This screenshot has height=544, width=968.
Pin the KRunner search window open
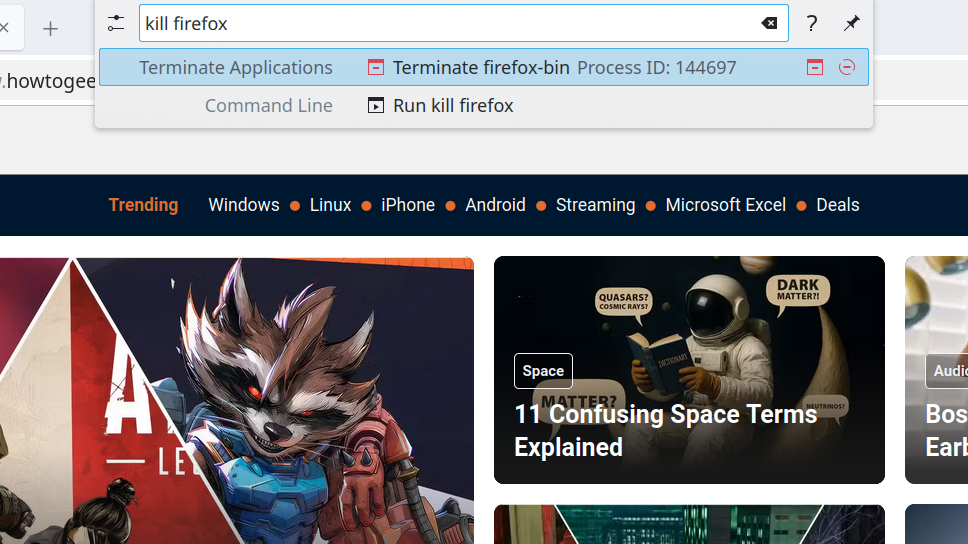pyautogui.click(x=851, y=23)
